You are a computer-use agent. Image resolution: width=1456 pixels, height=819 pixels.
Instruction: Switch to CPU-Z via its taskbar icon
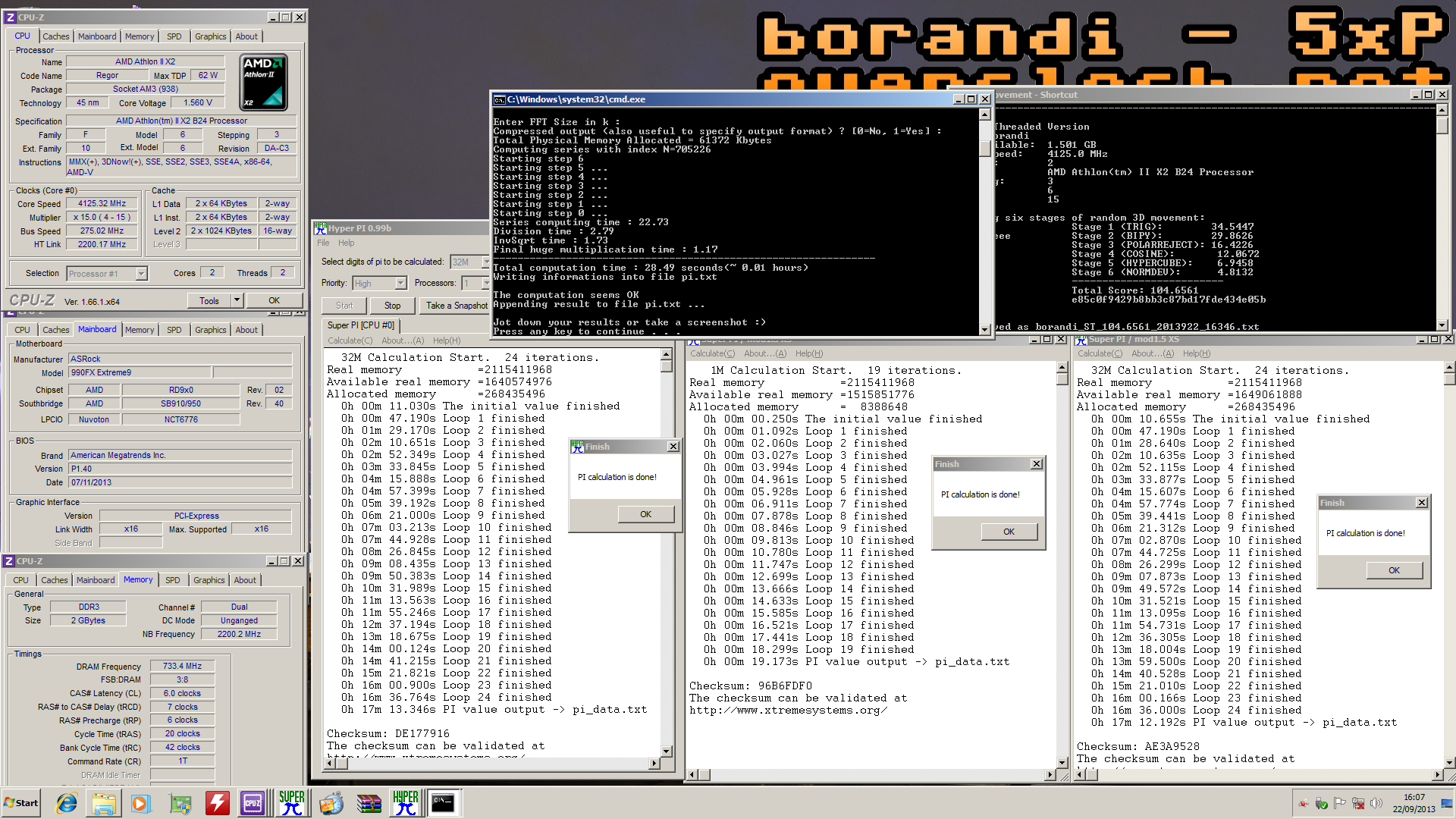tap(253, 802)
